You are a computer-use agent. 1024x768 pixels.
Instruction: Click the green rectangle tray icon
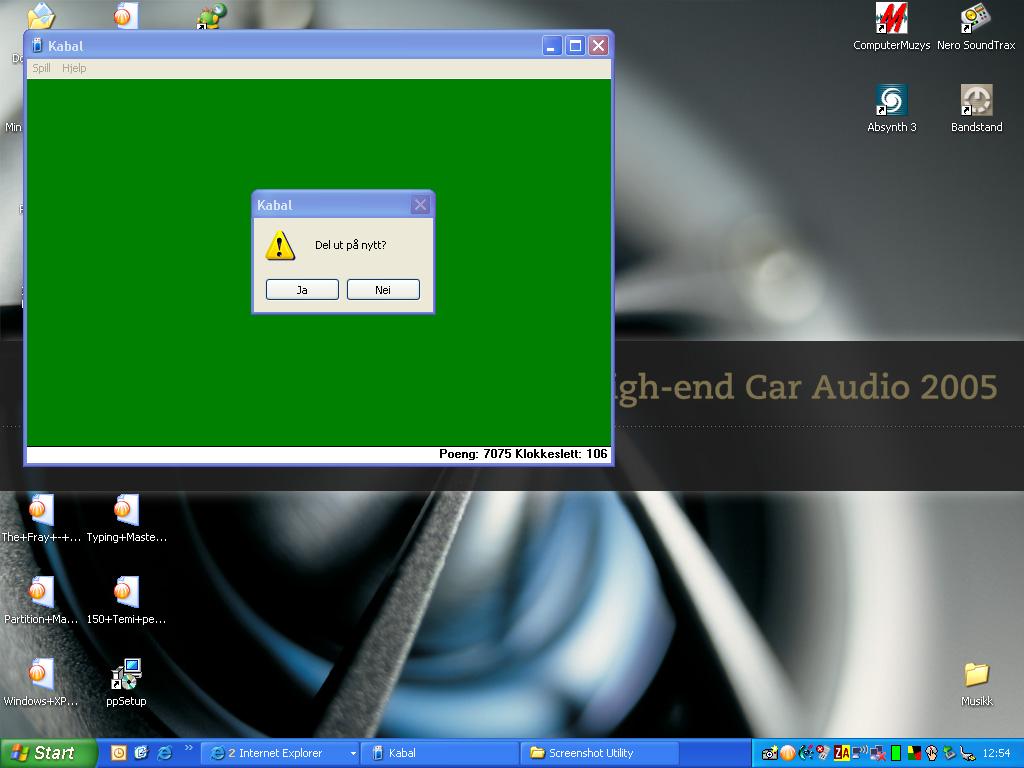[896, 754]
